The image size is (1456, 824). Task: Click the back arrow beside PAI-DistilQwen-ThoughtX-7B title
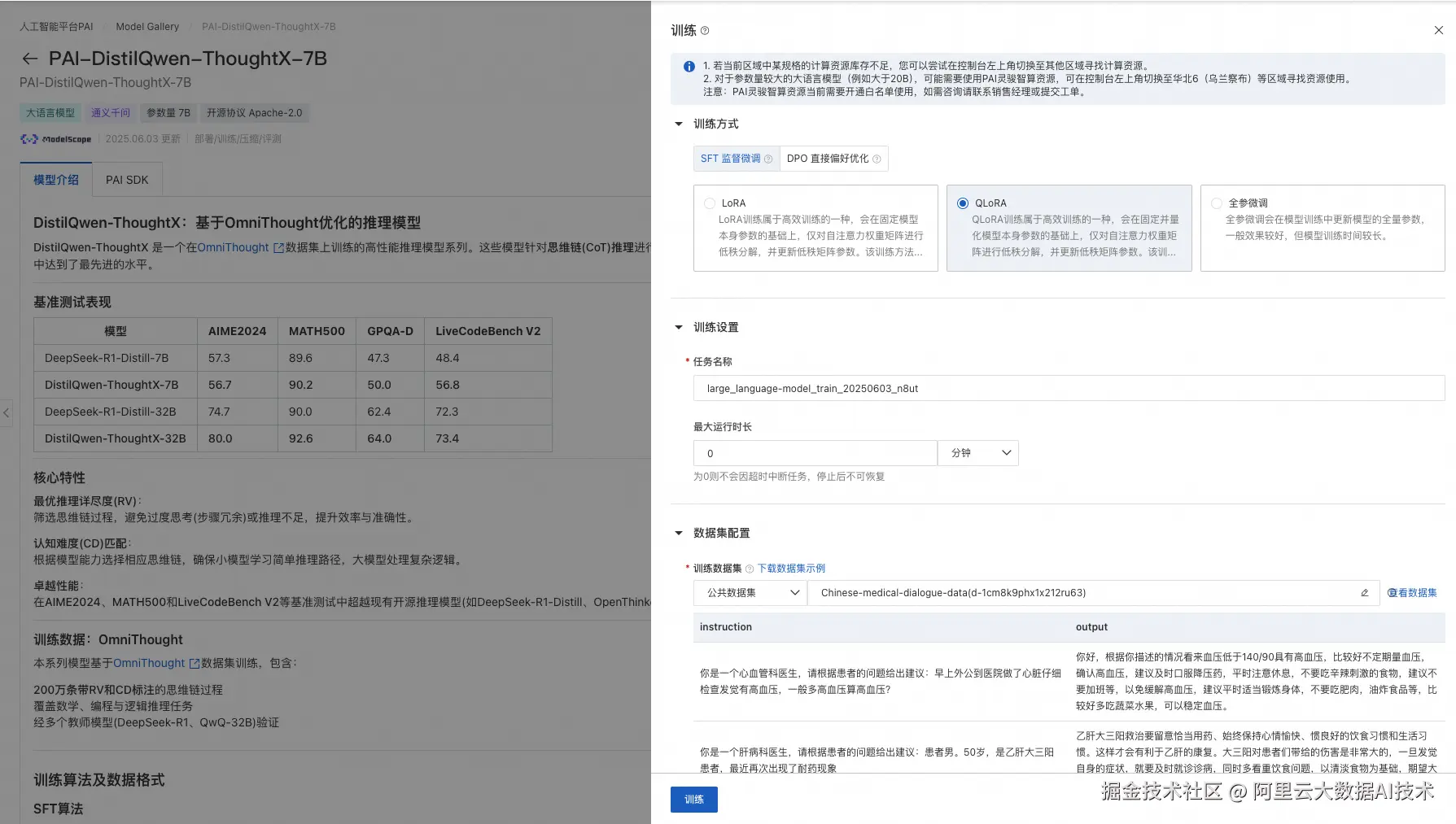pyautogui.click(x=30, y=59)
